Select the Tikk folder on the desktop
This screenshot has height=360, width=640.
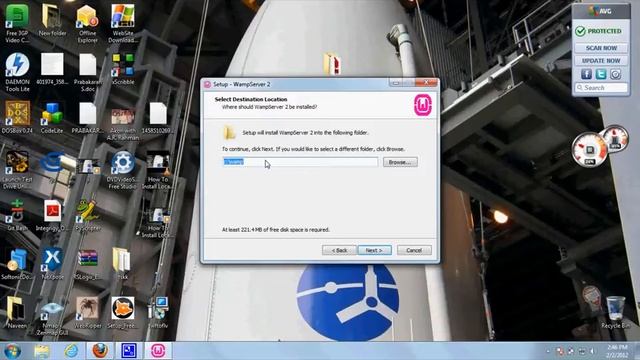[122, 263]
